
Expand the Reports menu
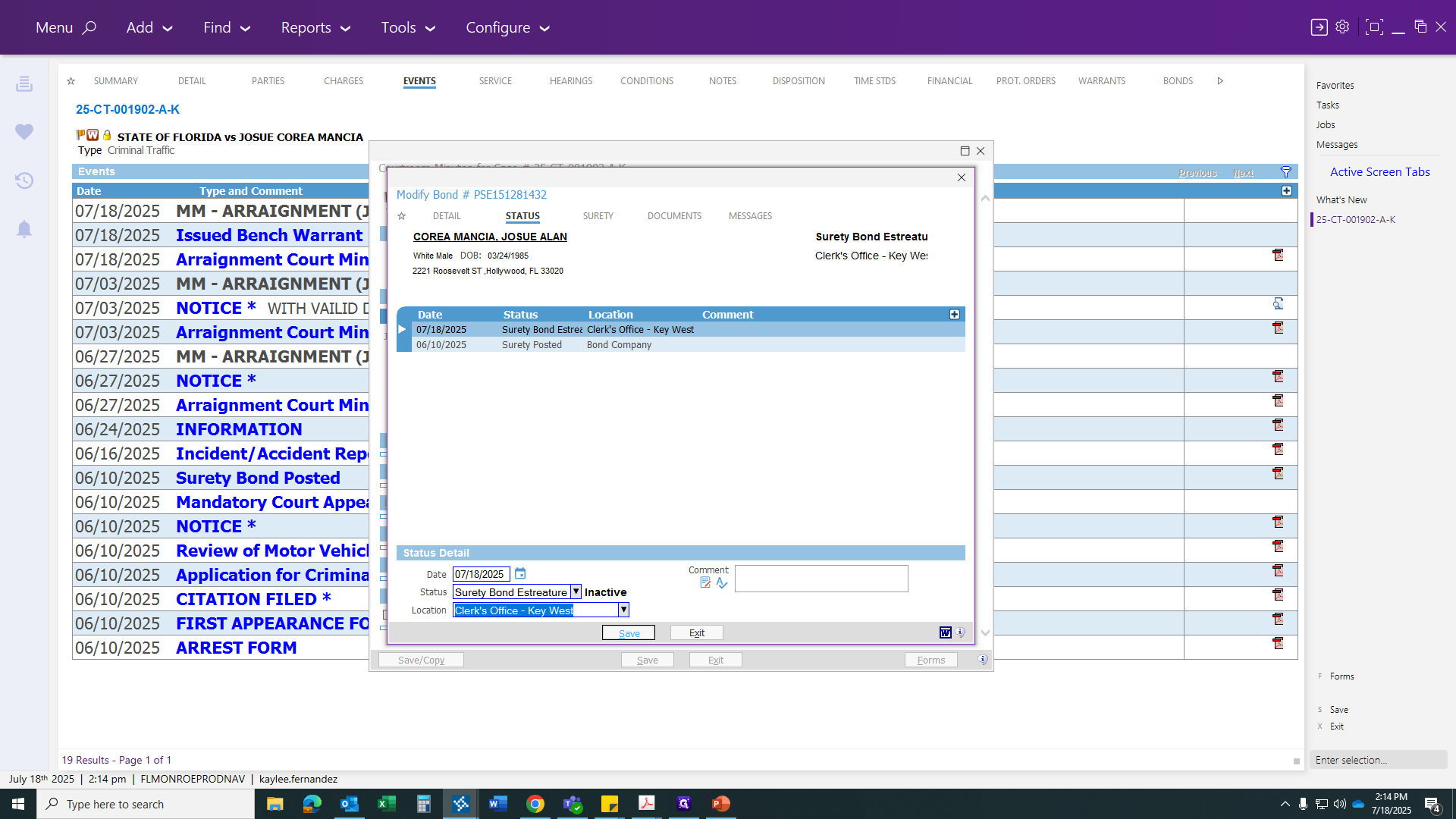[x=315, y=27]
